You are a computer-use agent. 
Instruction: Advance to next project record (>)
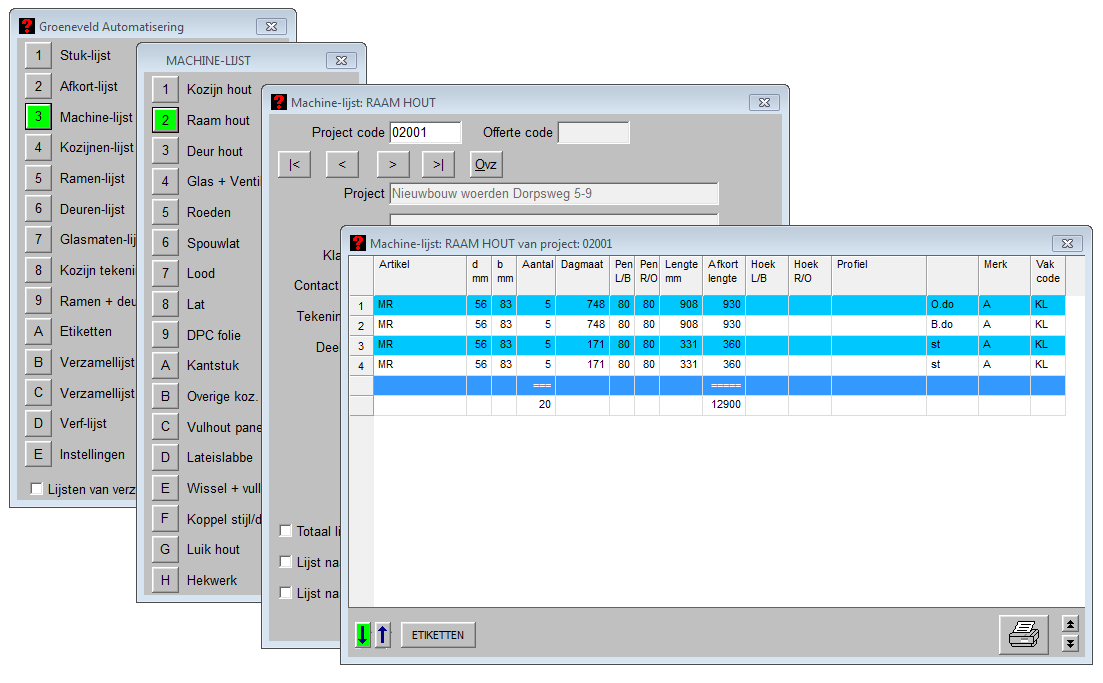point(393,164)
